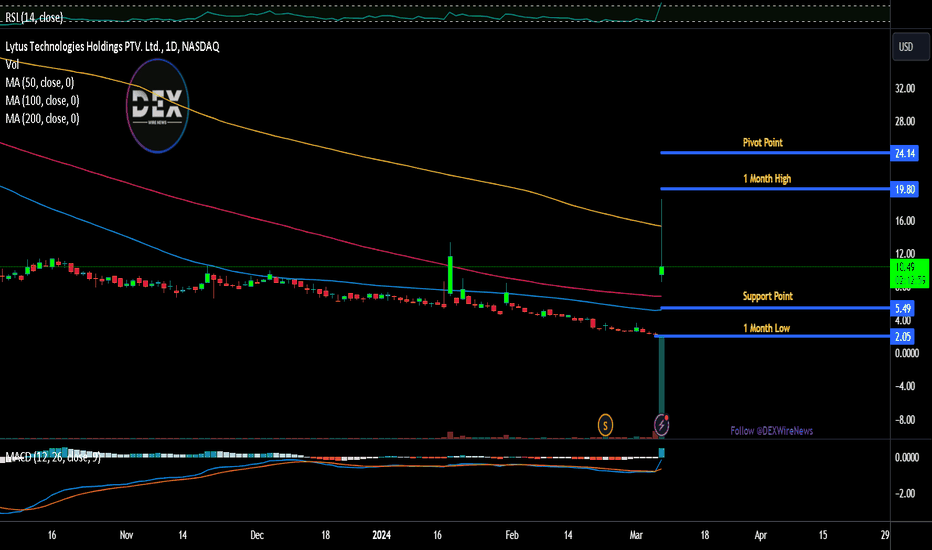Click the RSI (14, close) indicator label

point(34,17)
